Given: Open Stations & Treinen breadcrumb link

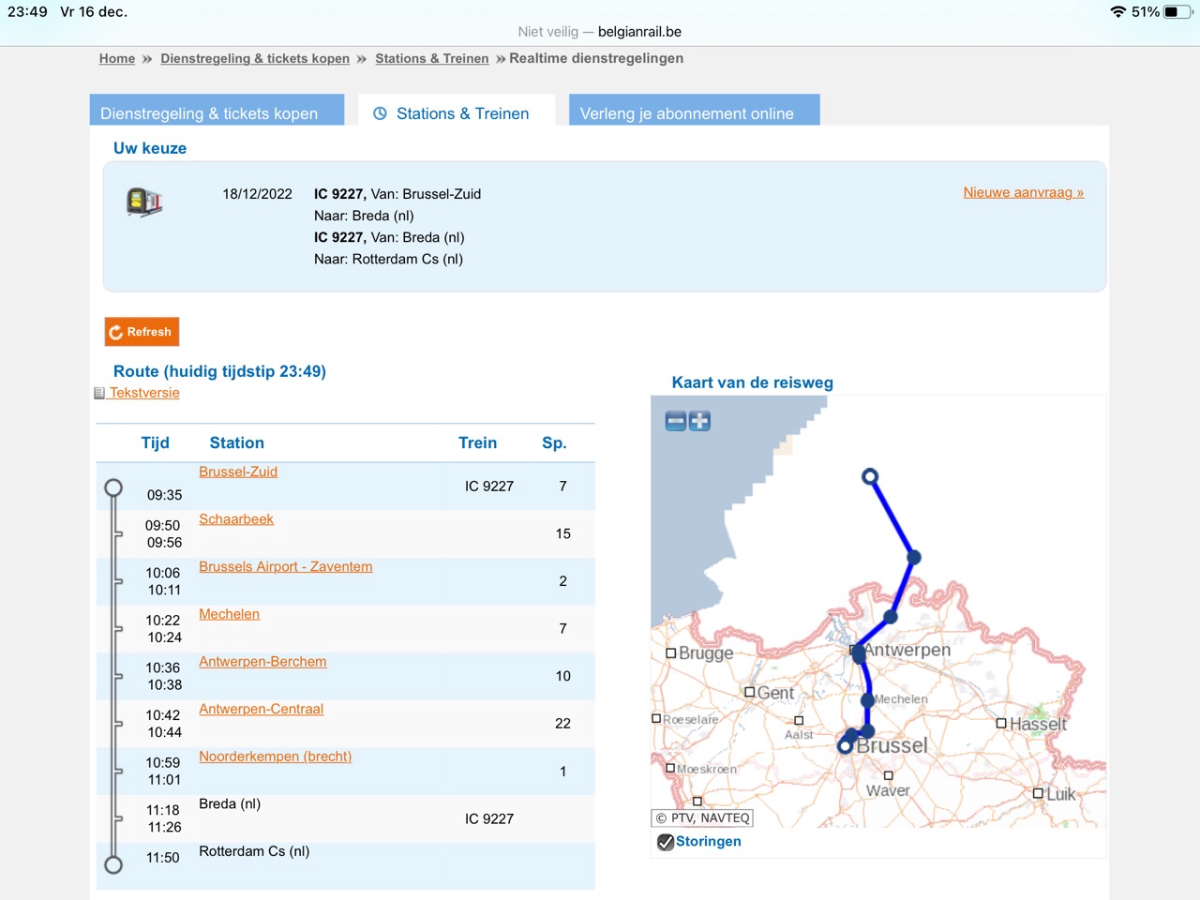Looking at the screenshot, I should [432, 59].
